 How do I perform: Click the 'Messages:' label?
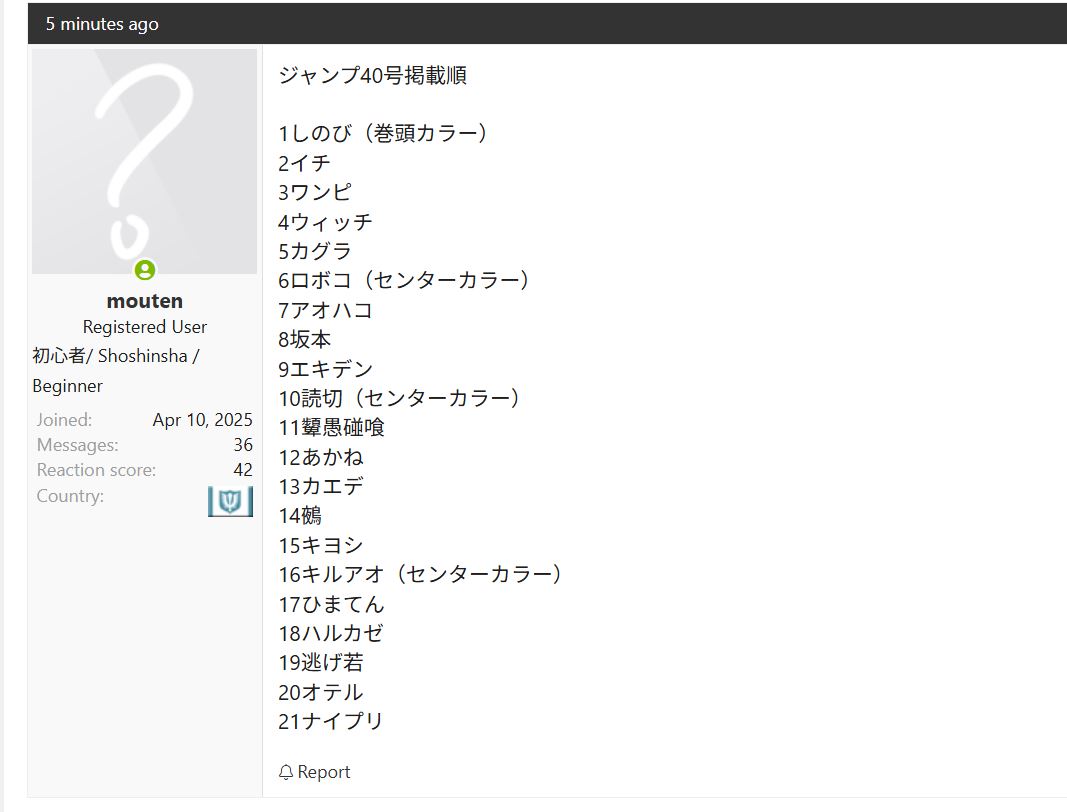pyautogui.click(x=78, y=445)
